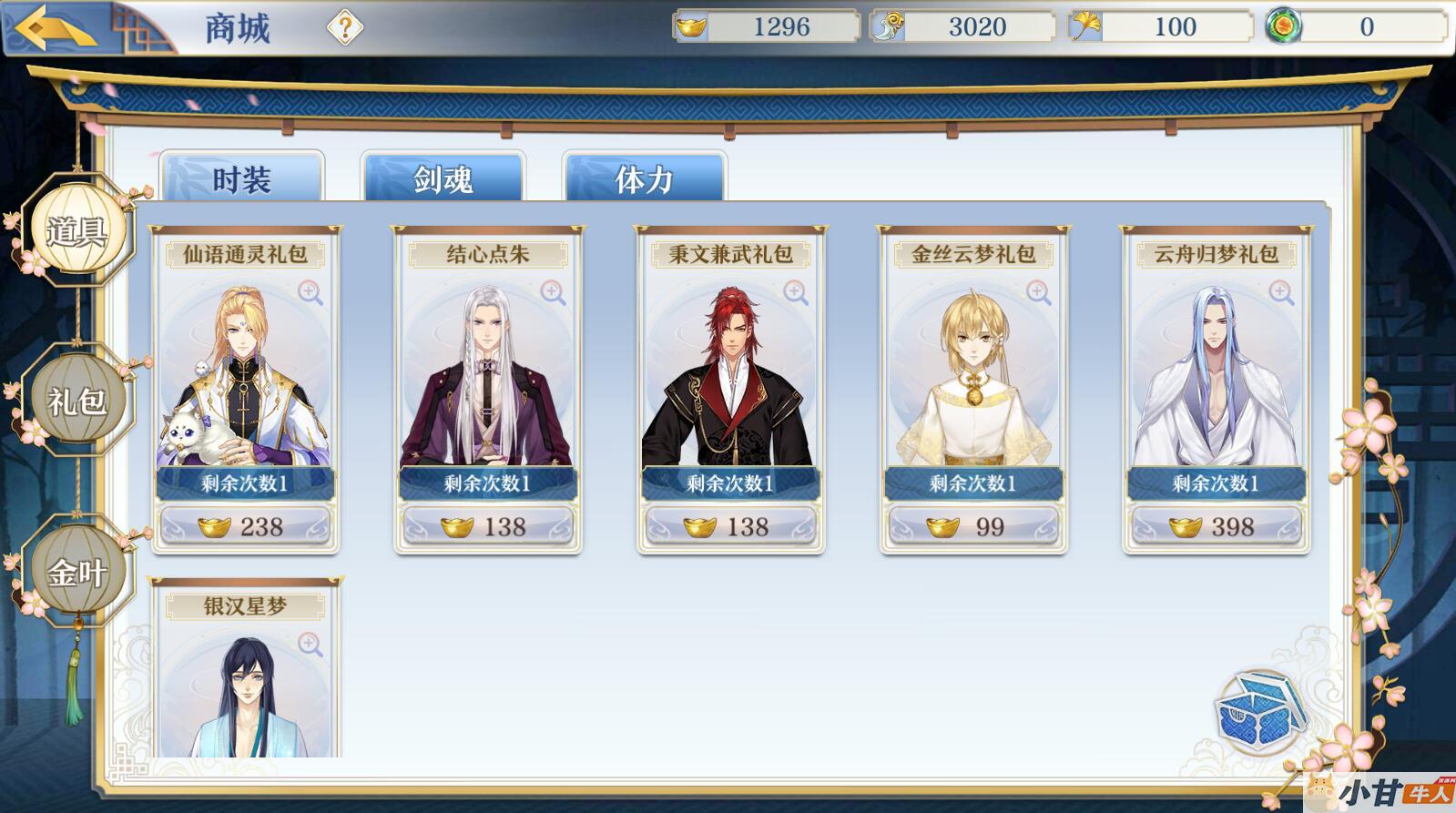Click magnifier icon on 仙语通灵礼包 card
Image resolution: width=1456 pixels, height=813 pixels.
pos(311,292)
